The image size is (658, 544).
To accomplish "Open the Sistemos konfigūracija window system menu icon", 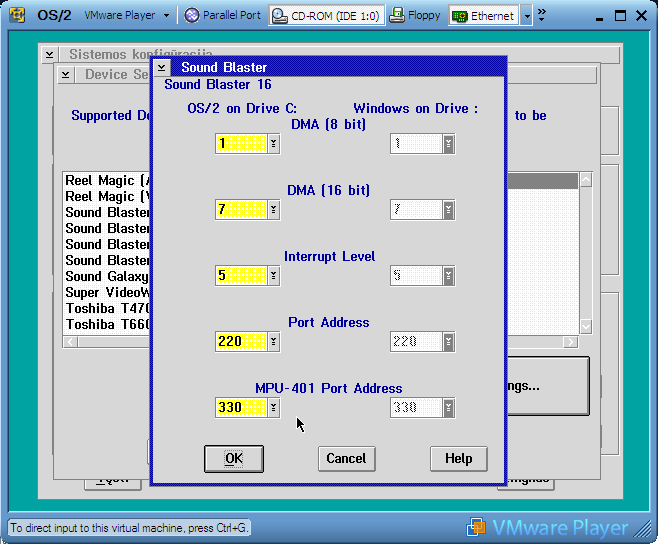I will [50, 55].
